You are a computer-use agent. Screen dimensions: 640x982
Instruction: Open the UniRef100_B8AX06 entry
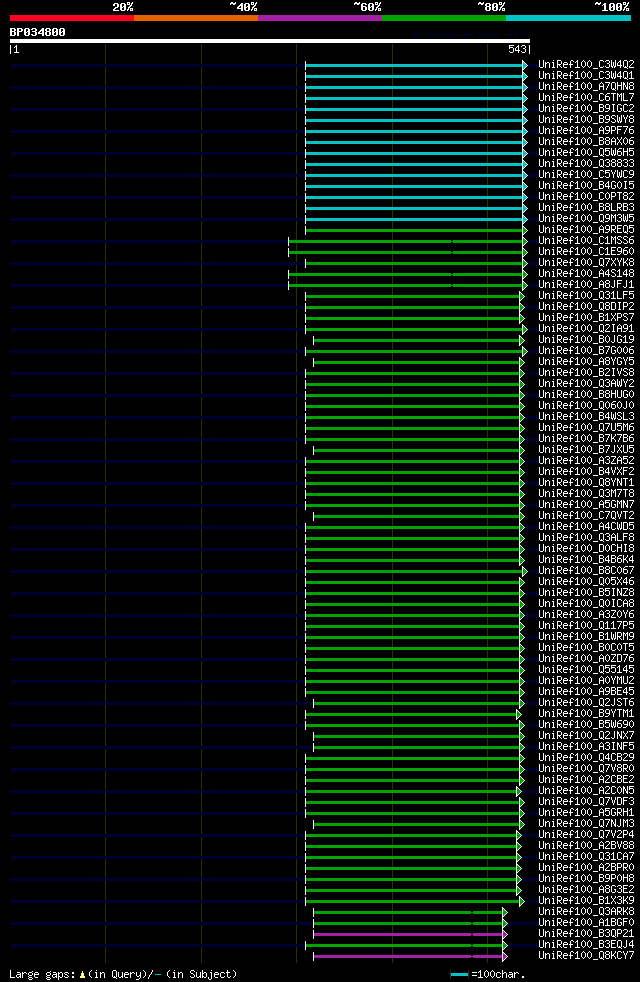[586, 142]
